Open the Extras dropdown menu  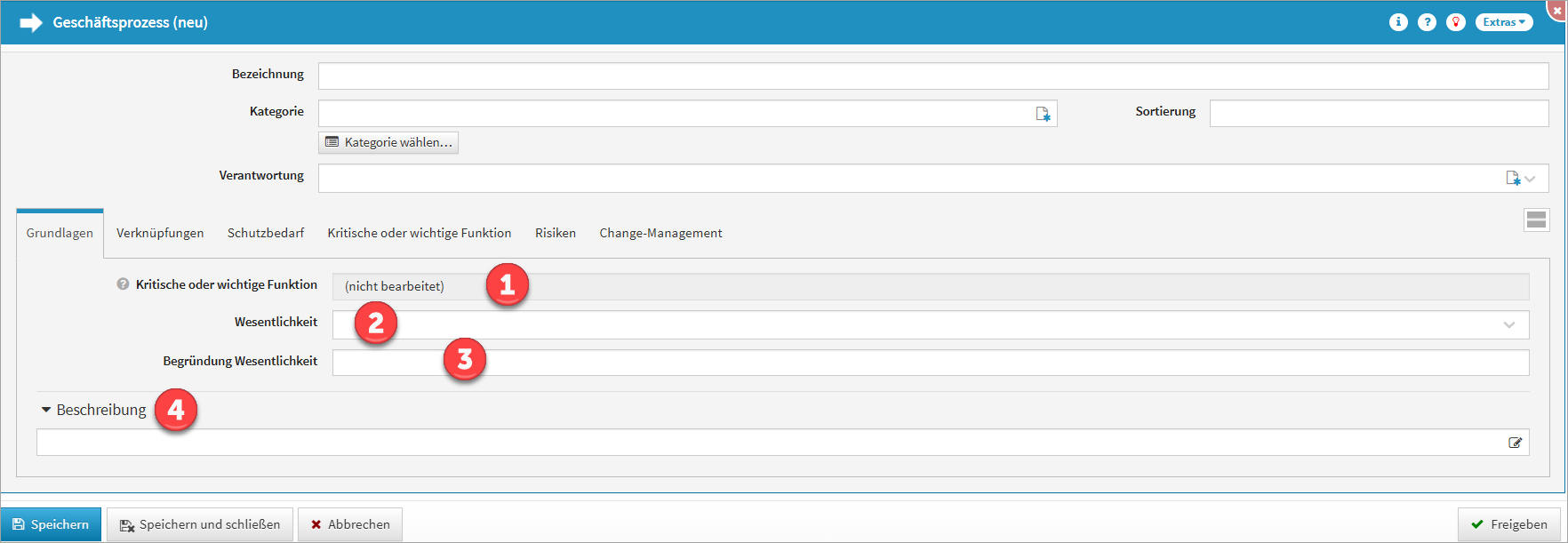[x=1503, y=22]
